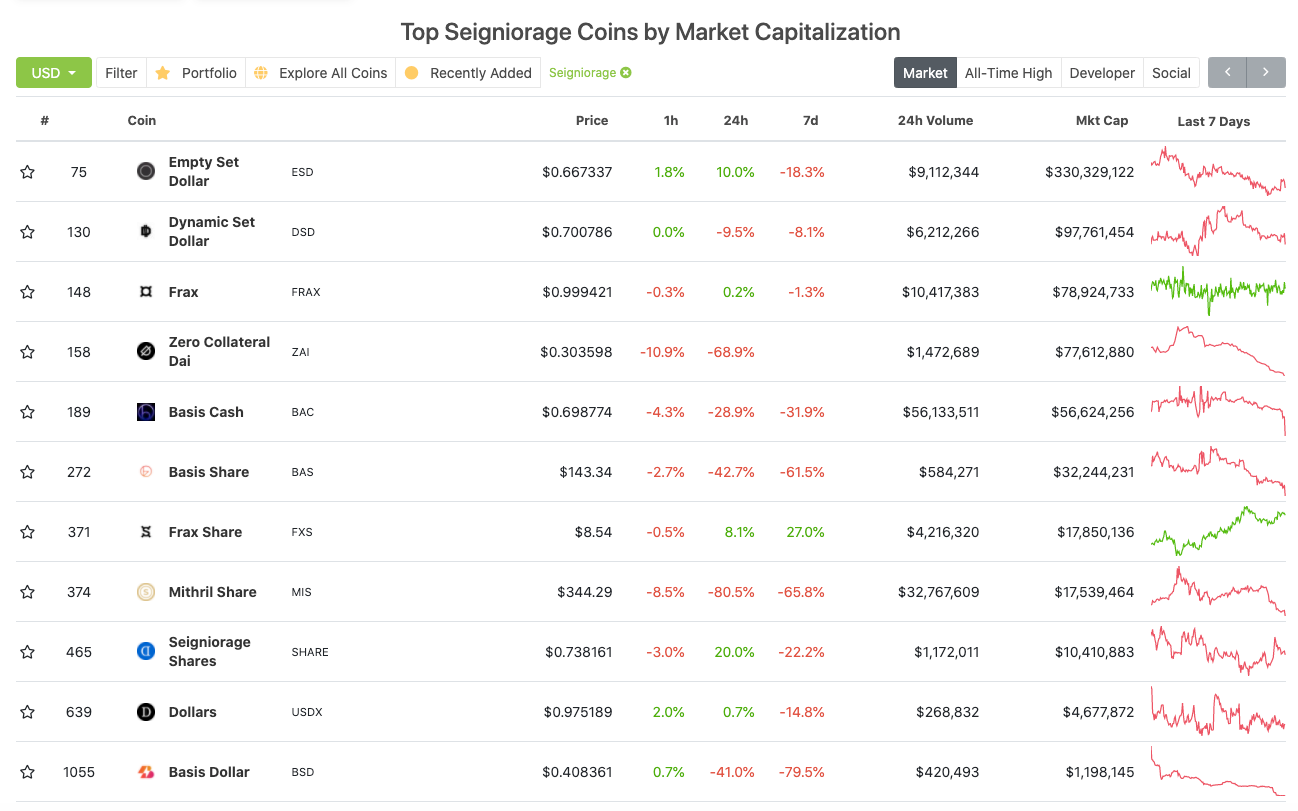
Task: Switch to the Social tab
Action: 1171,73
